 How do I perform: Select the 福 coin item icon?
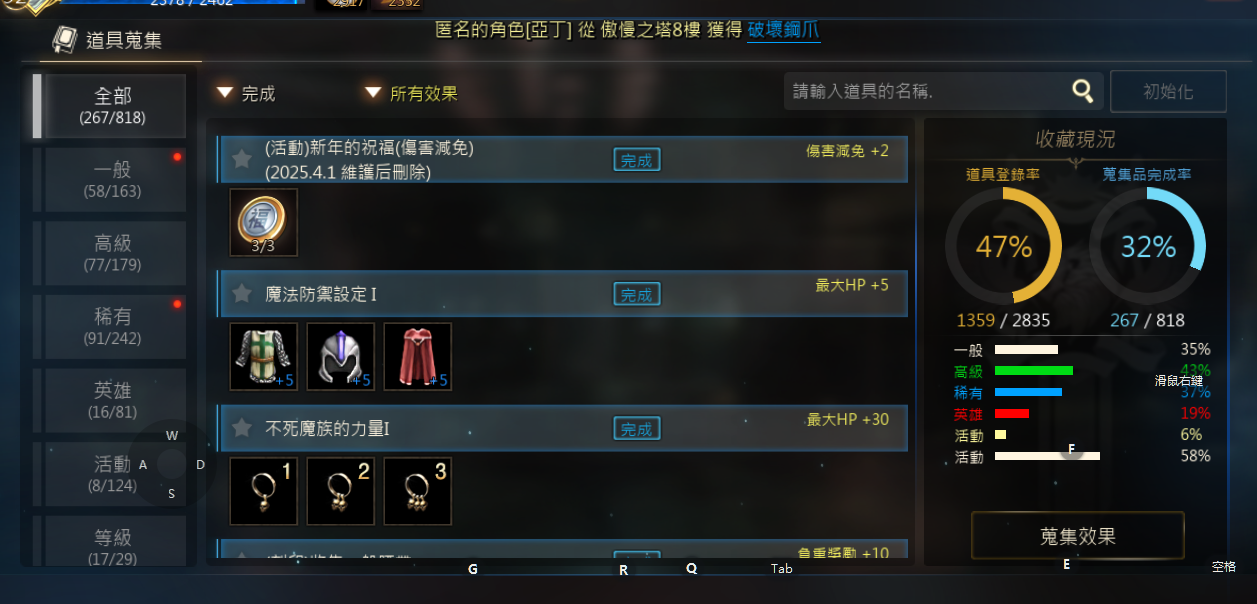point(263,222)
